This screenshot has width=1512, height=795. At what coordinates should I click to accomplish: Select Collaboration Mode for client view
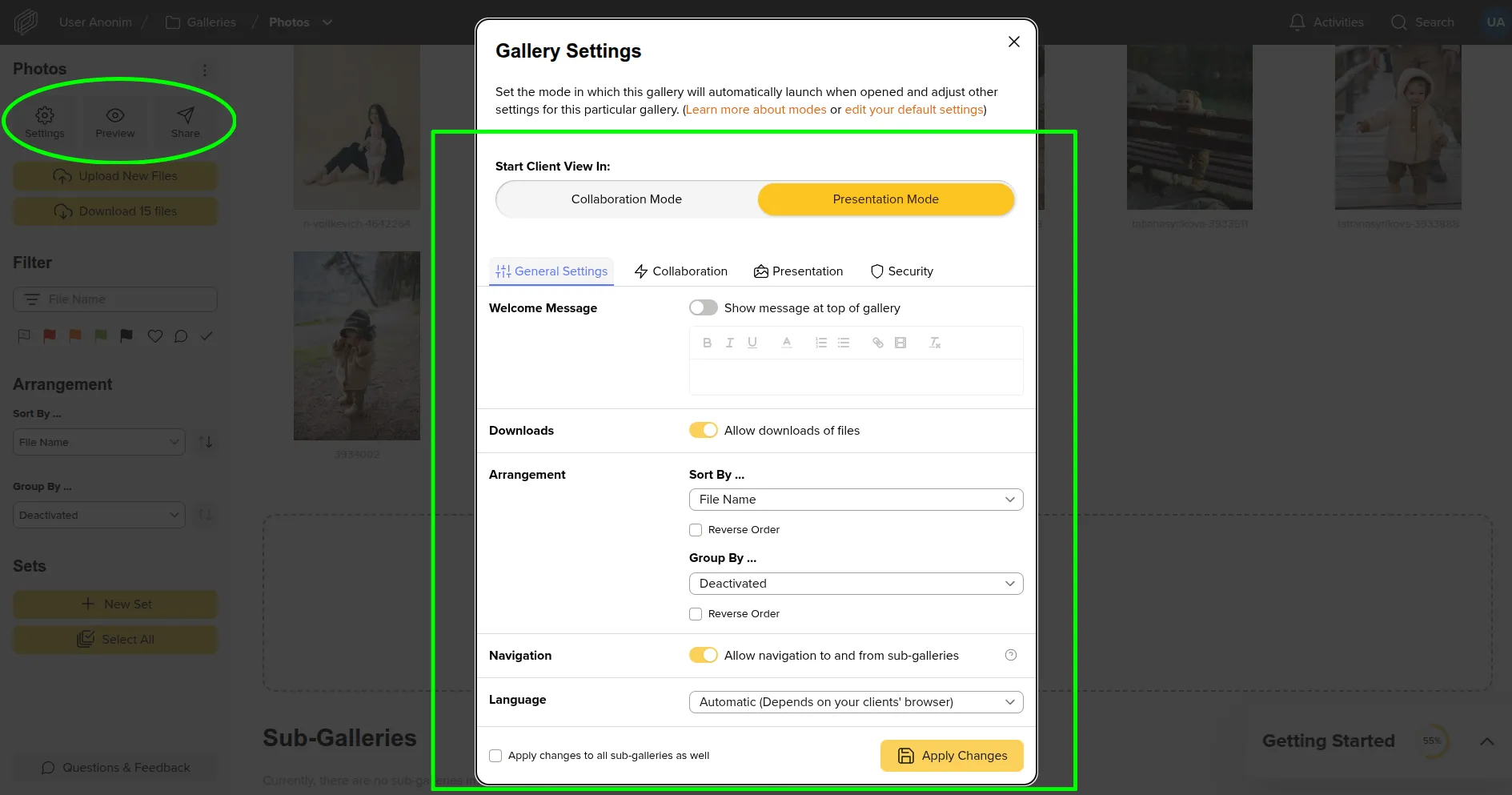click(x=627, y=199)
